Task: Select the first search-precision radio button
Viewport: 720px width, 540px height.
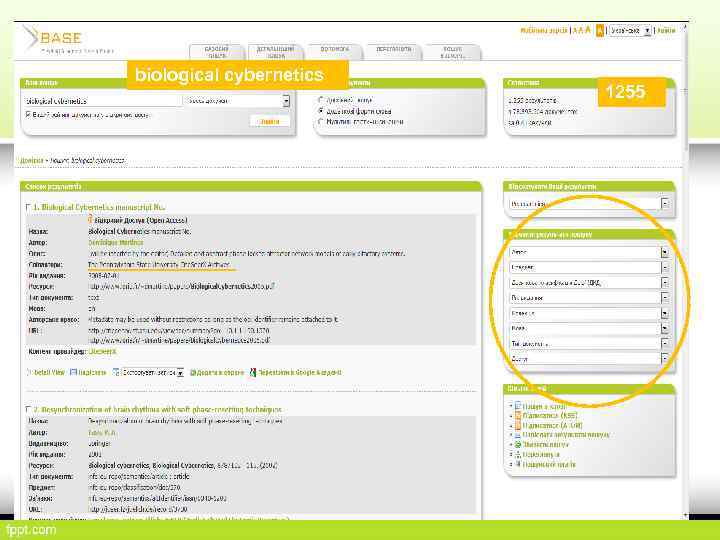Action: (321, 100)
